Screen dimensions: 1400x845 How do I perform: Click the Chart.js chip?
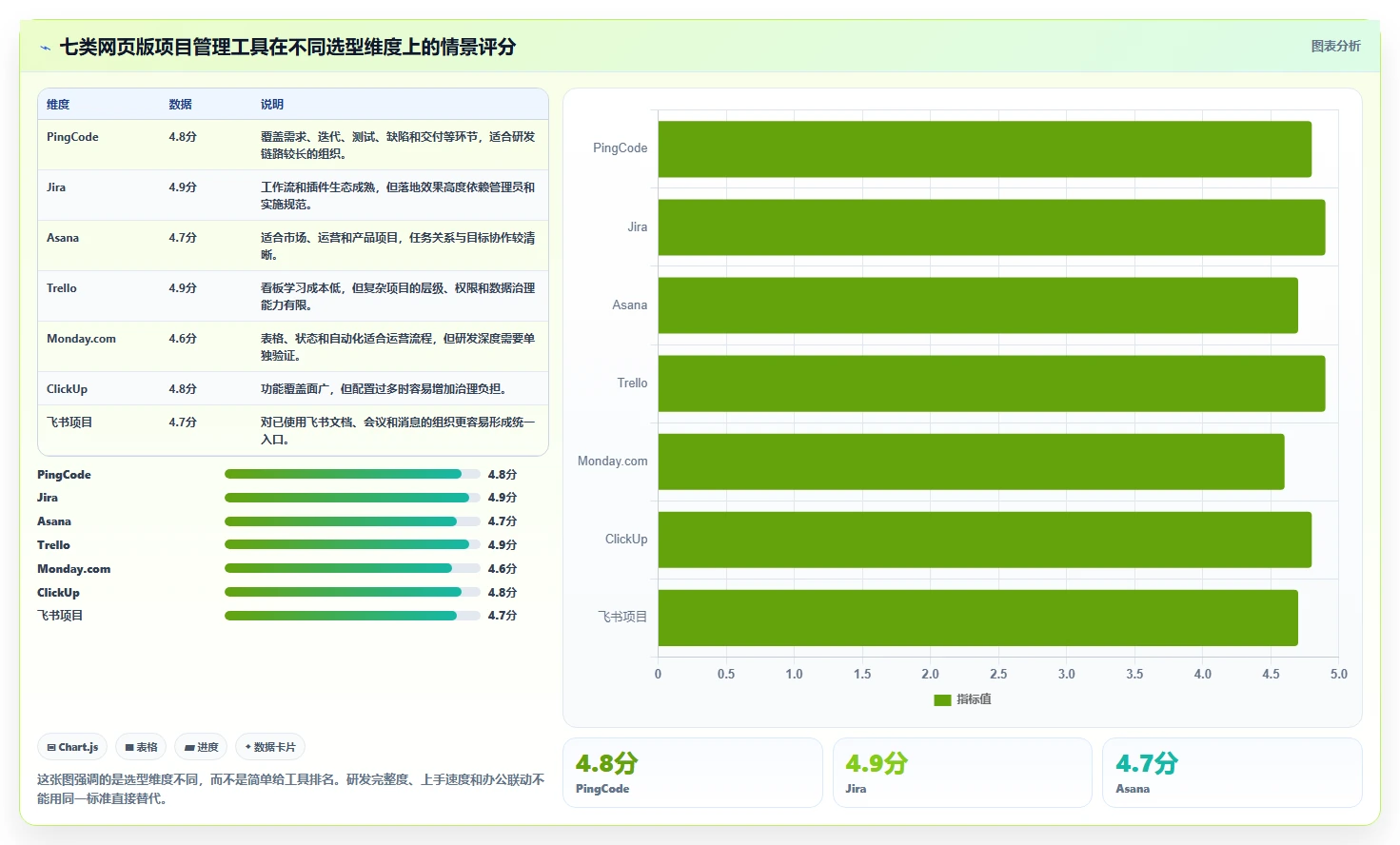pyautogui.click(x=72, y=747)
